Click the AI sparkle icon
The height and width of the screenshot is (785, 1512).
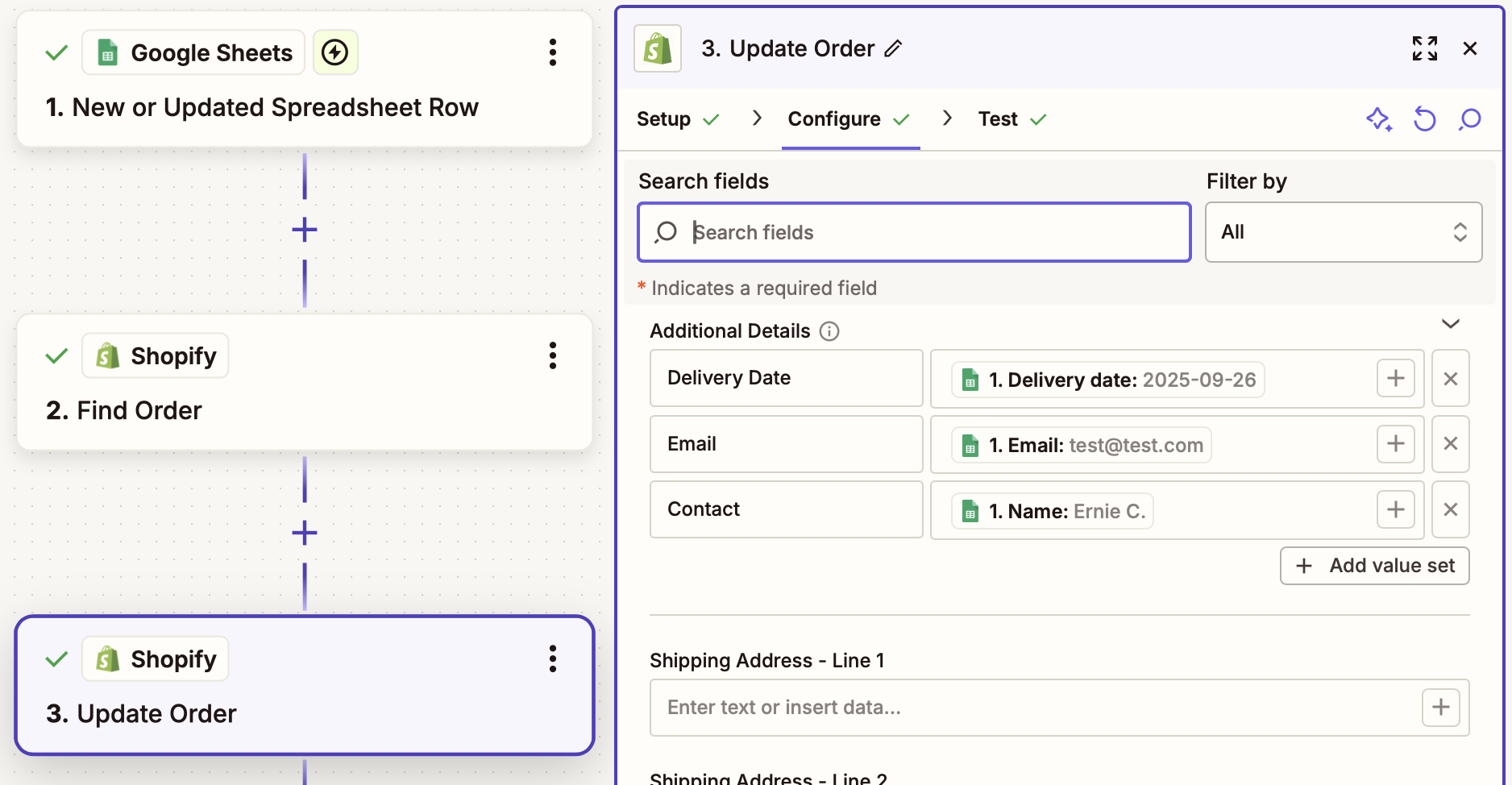point(1379,119)
